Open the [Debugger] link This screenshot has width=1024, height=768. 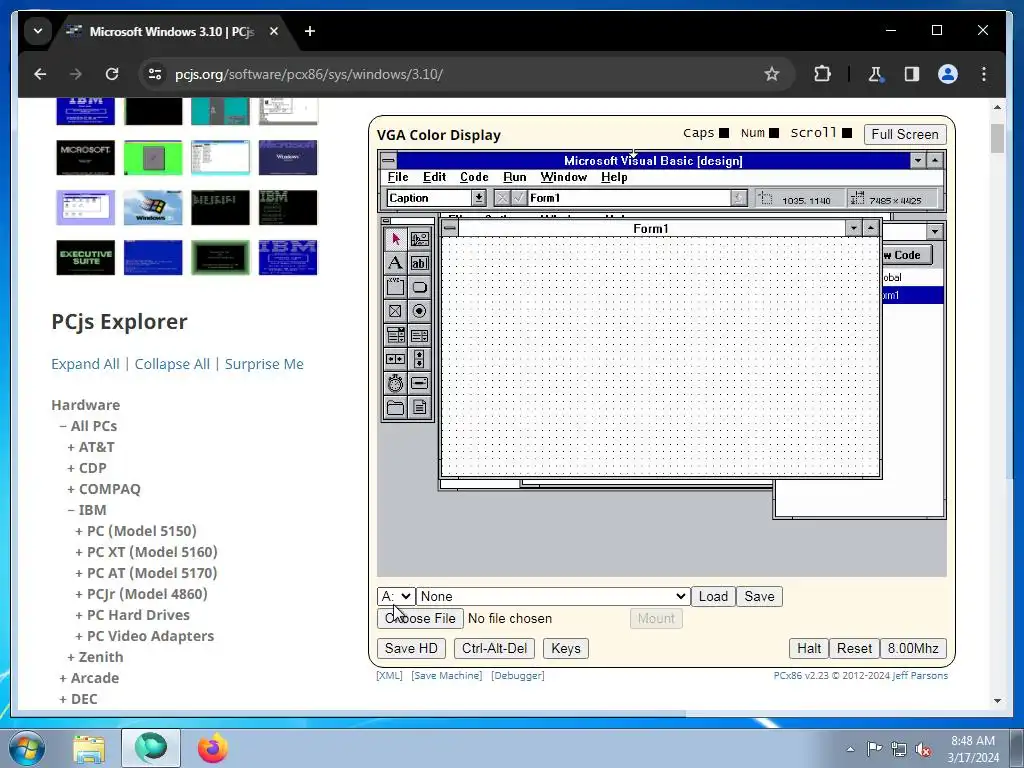(x=518, y=675)
